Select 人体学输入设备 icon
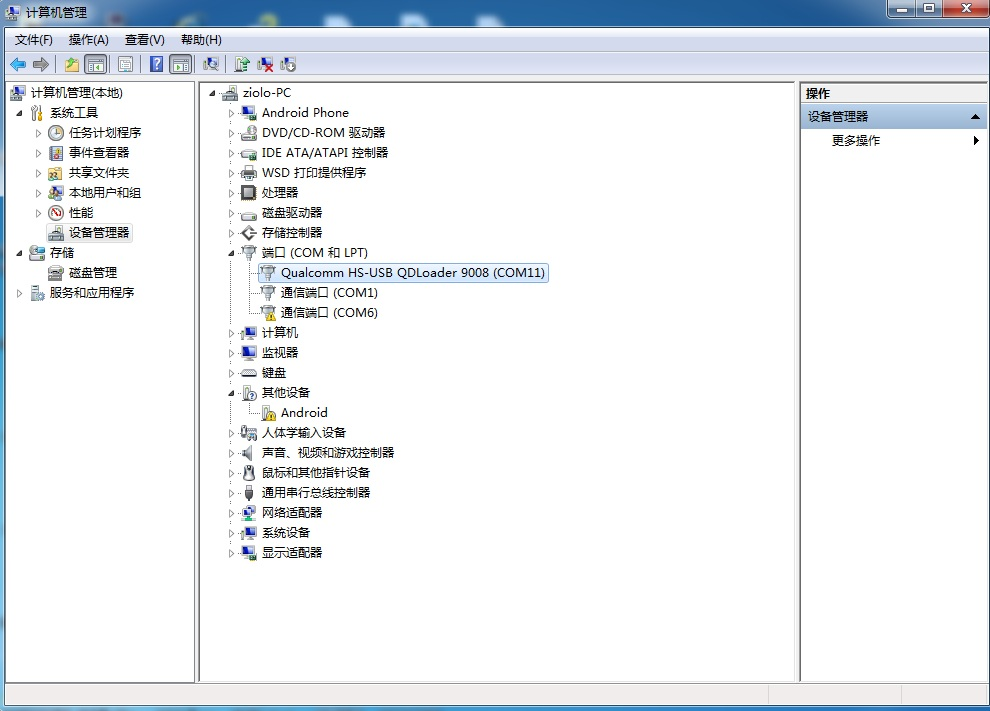990x711 pixels. pos(249,433)
